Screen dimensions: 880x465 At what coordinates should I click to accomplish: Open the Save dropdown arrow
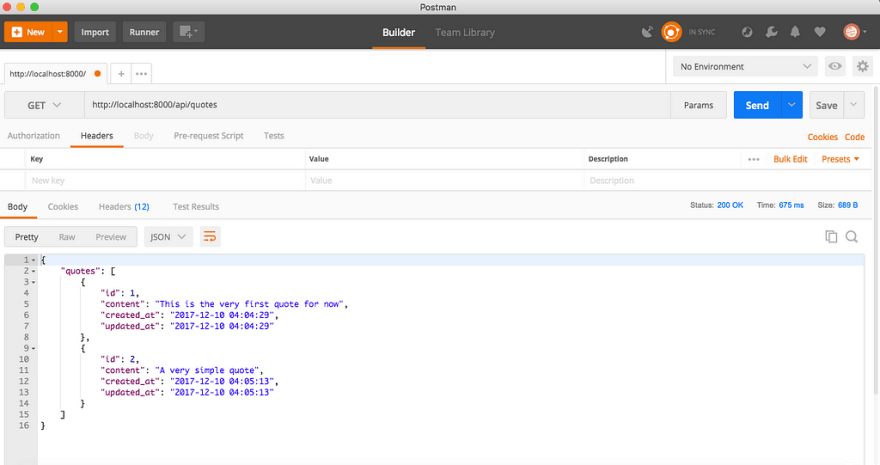(x=854, y=105)
